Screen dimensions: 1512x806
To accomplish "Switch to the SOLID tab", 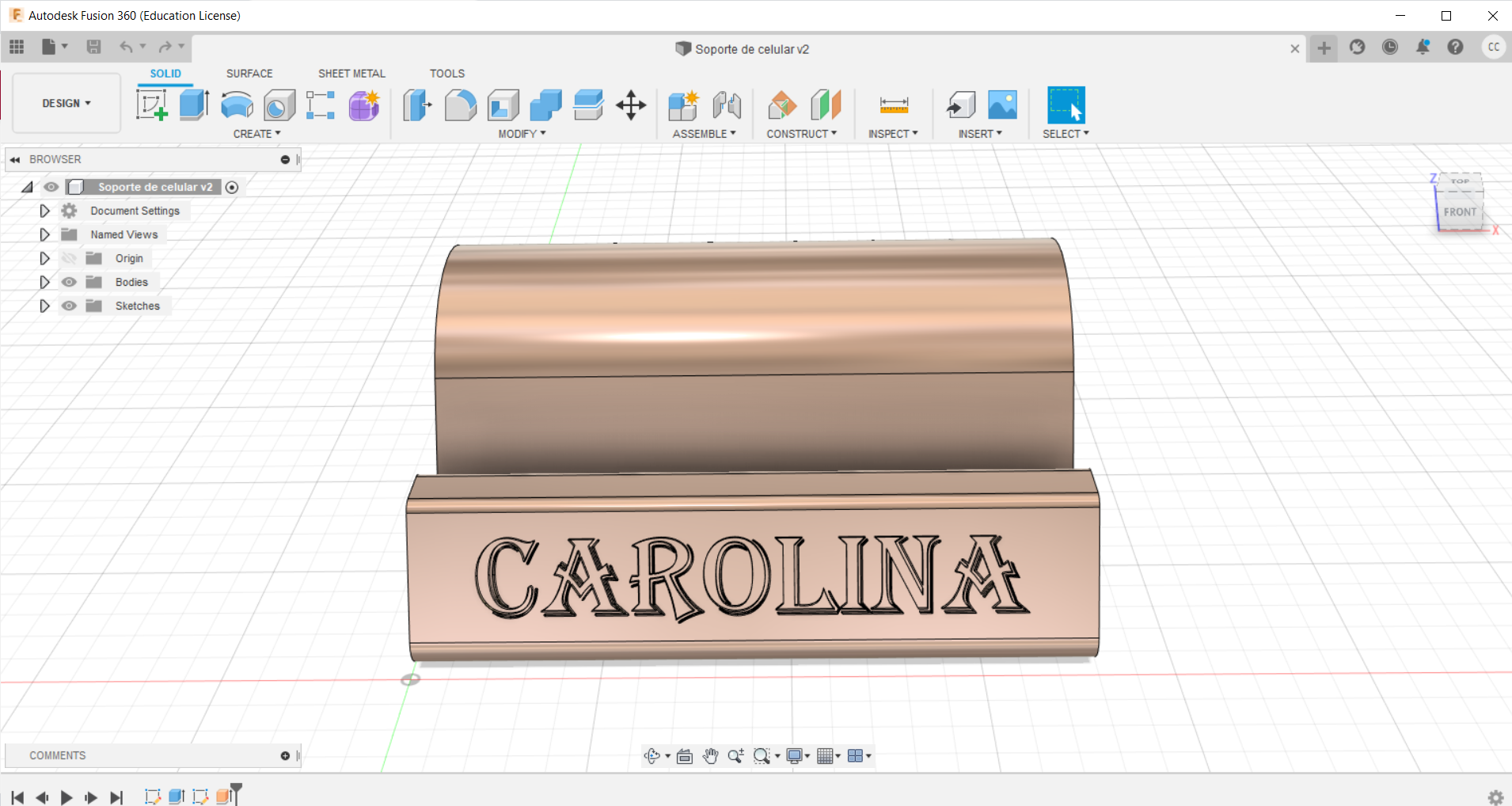I will point(165,74).
